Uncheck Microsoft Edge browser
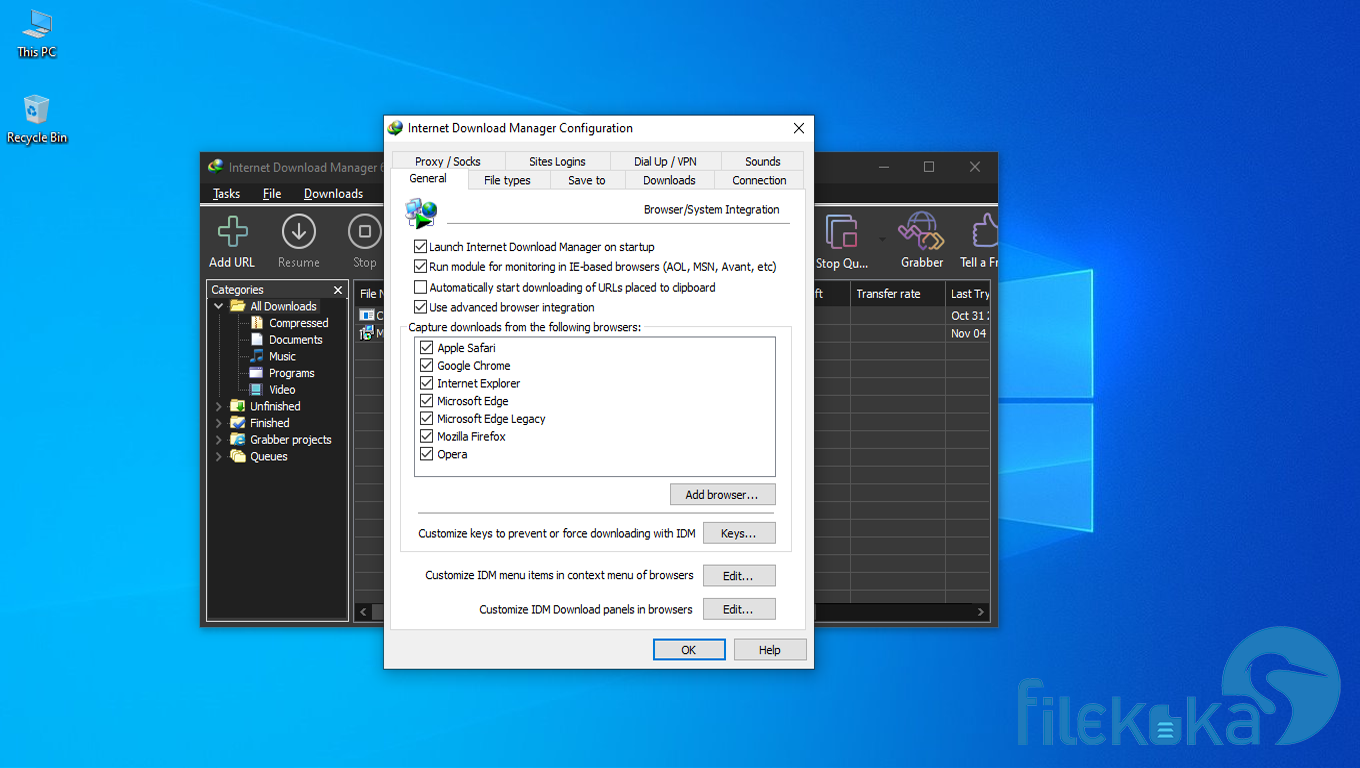This screenshot has width=1360, height=768. tap(427, 401)
